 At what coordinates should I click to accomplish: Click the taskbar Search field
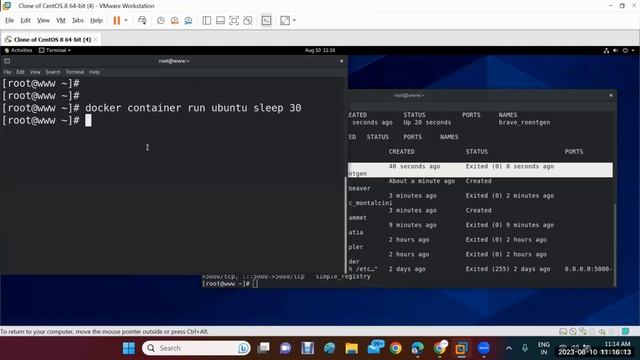196,348
